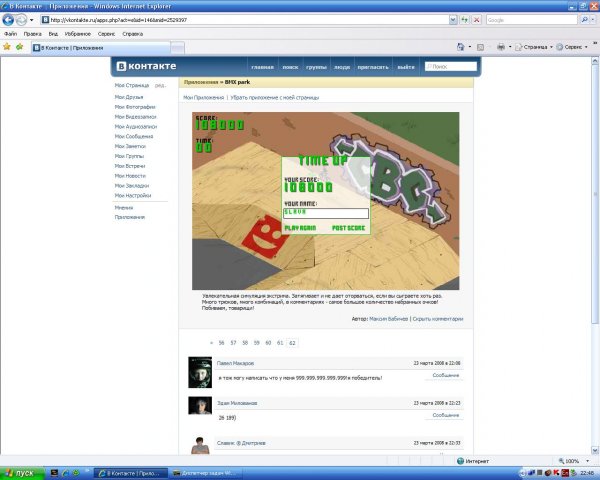This screenshot has width=600, height=480.
Task: Expand the zoom level 100% dropdown
Action: coord(577,461)
